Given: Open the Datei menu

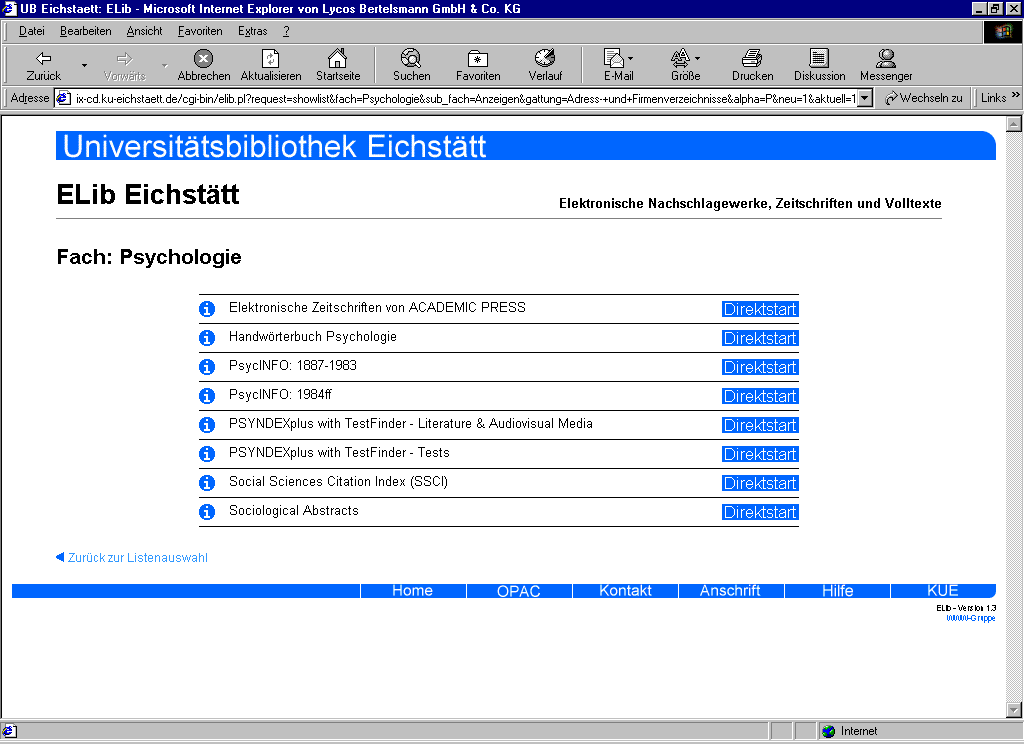Looking at the screenshot, I should [x=31, y=31].
